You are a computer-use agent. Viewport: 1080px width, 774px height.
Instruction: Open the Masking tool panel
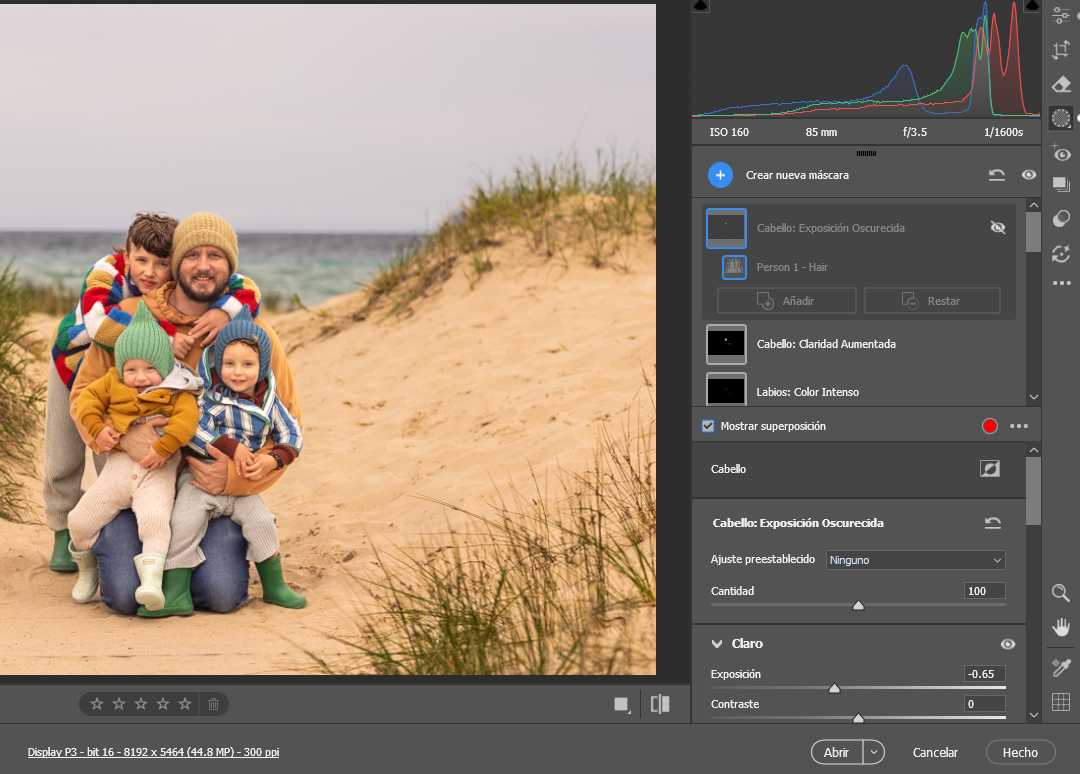click(1061, 119)
